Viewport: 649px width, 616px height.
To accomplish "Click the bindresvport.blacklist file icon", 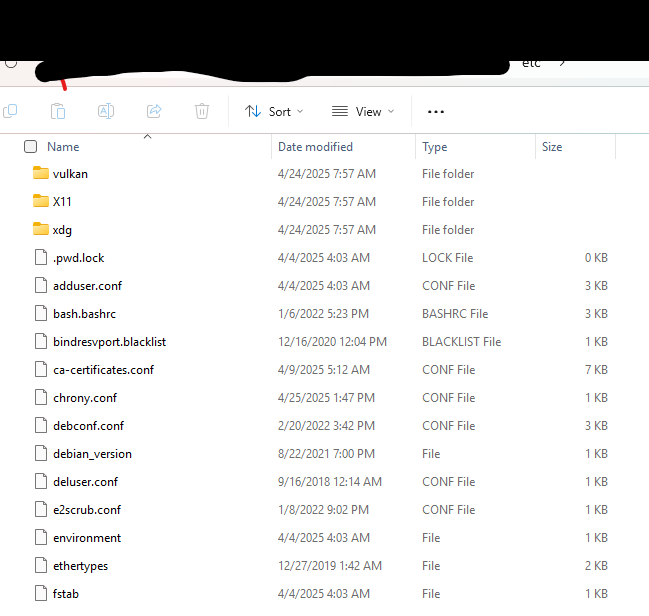I will 41,342.
